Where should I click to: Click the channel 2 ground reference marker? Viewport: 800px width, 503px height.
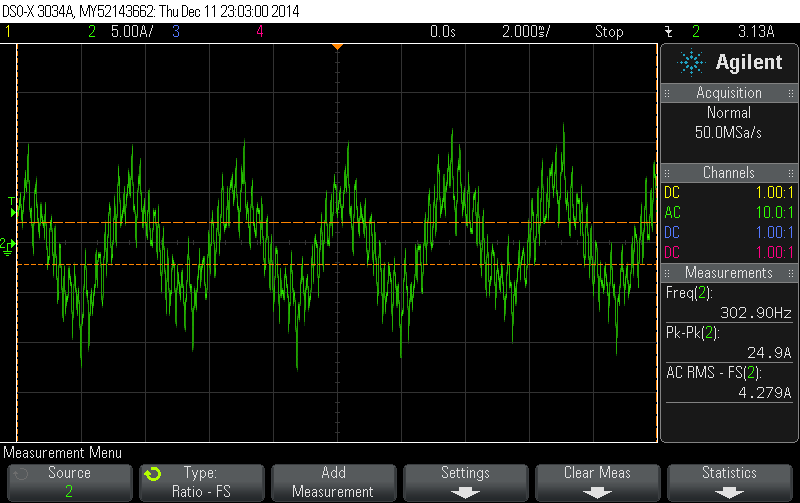7,245
